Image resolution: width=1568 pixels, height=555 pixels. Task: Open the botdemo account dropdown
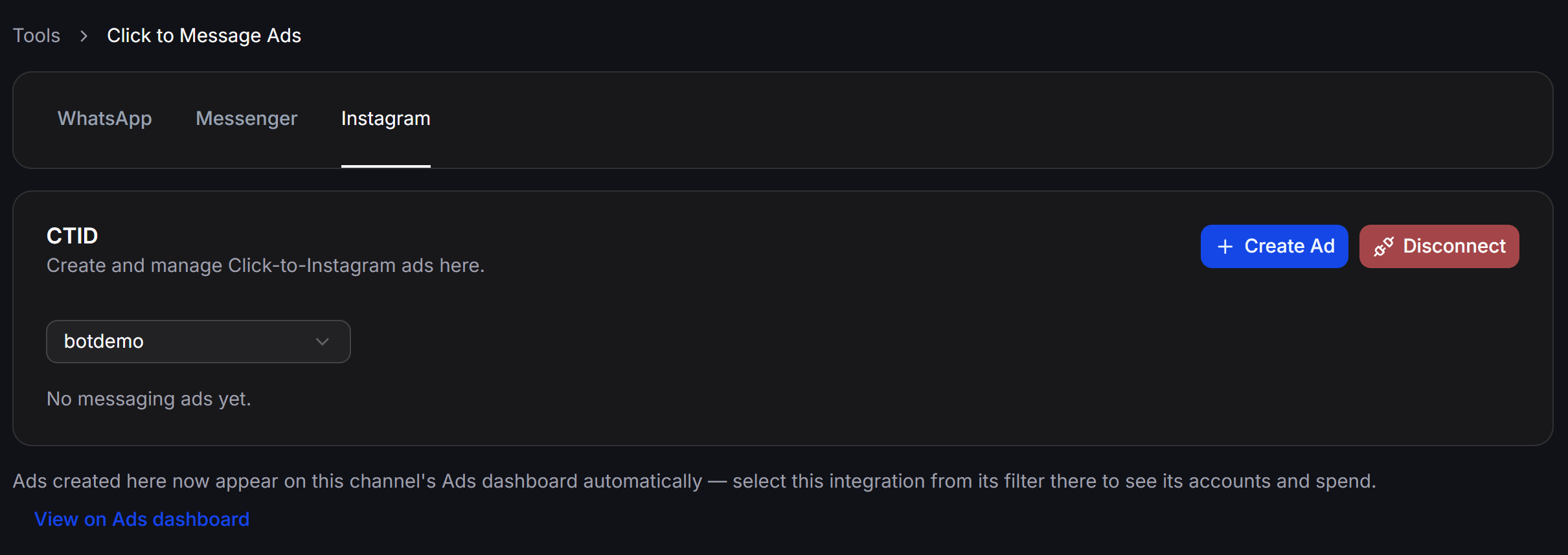pos(198,341)
